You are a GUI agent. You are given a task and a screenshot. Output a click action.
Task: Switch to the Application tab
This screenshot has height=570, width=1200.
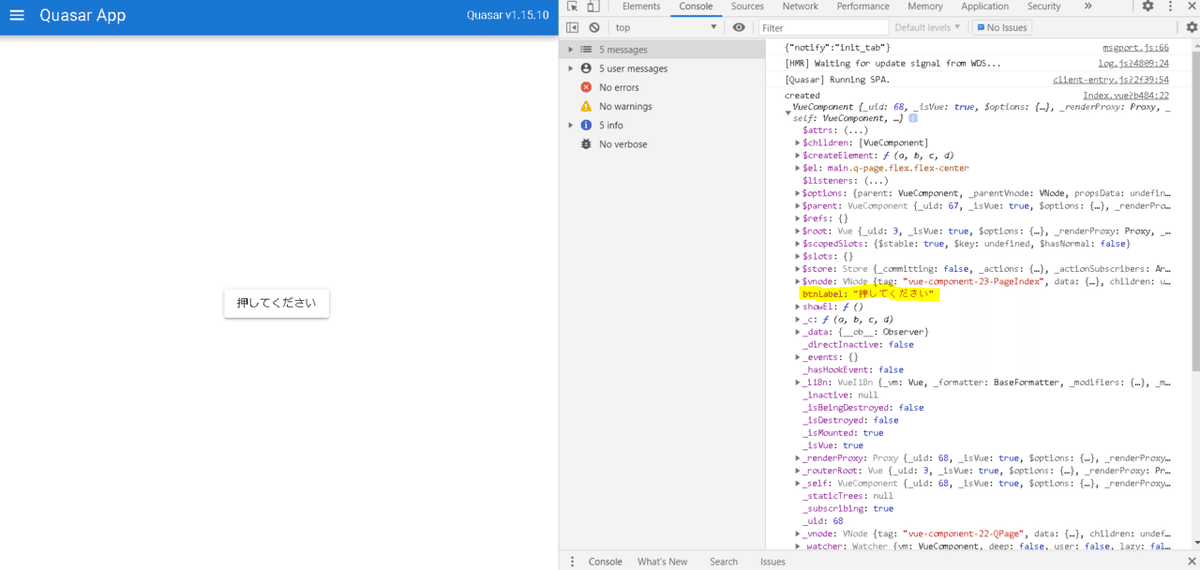pyautogui.click(x=985, y=6)
